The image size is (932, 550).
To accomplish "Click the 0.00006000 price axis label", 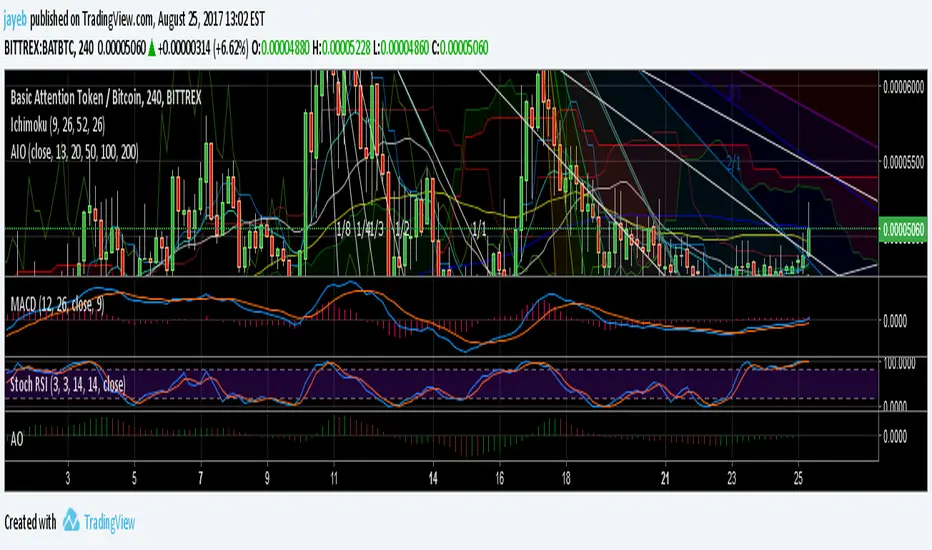I will click(903, 87).
